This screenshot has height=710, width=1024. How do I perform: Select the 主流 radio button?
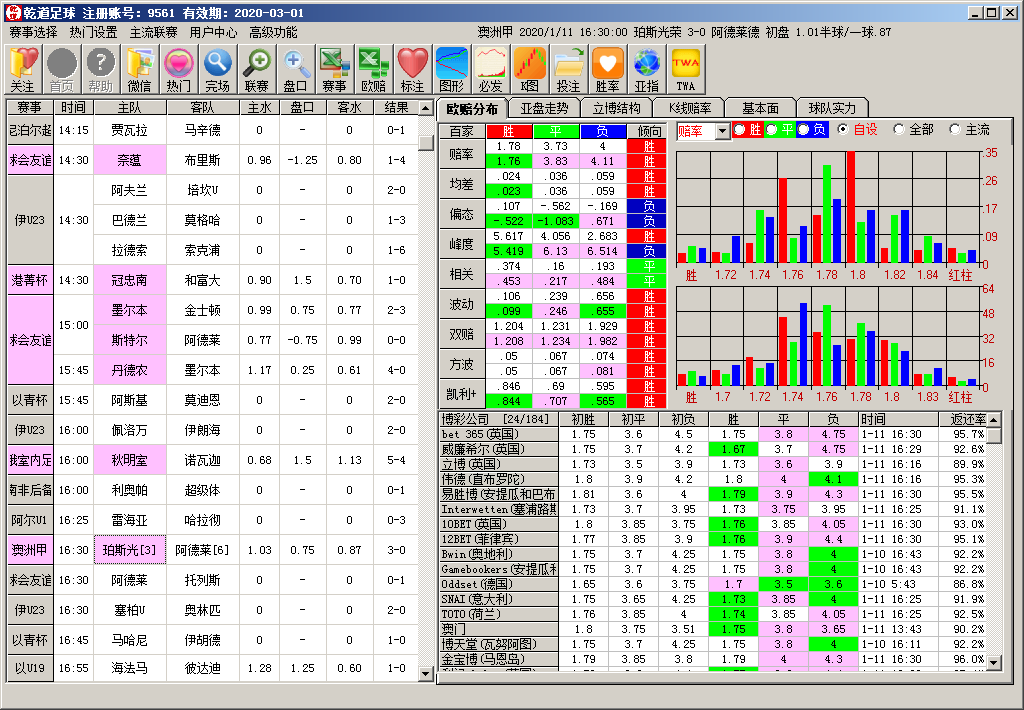[970, 130]
